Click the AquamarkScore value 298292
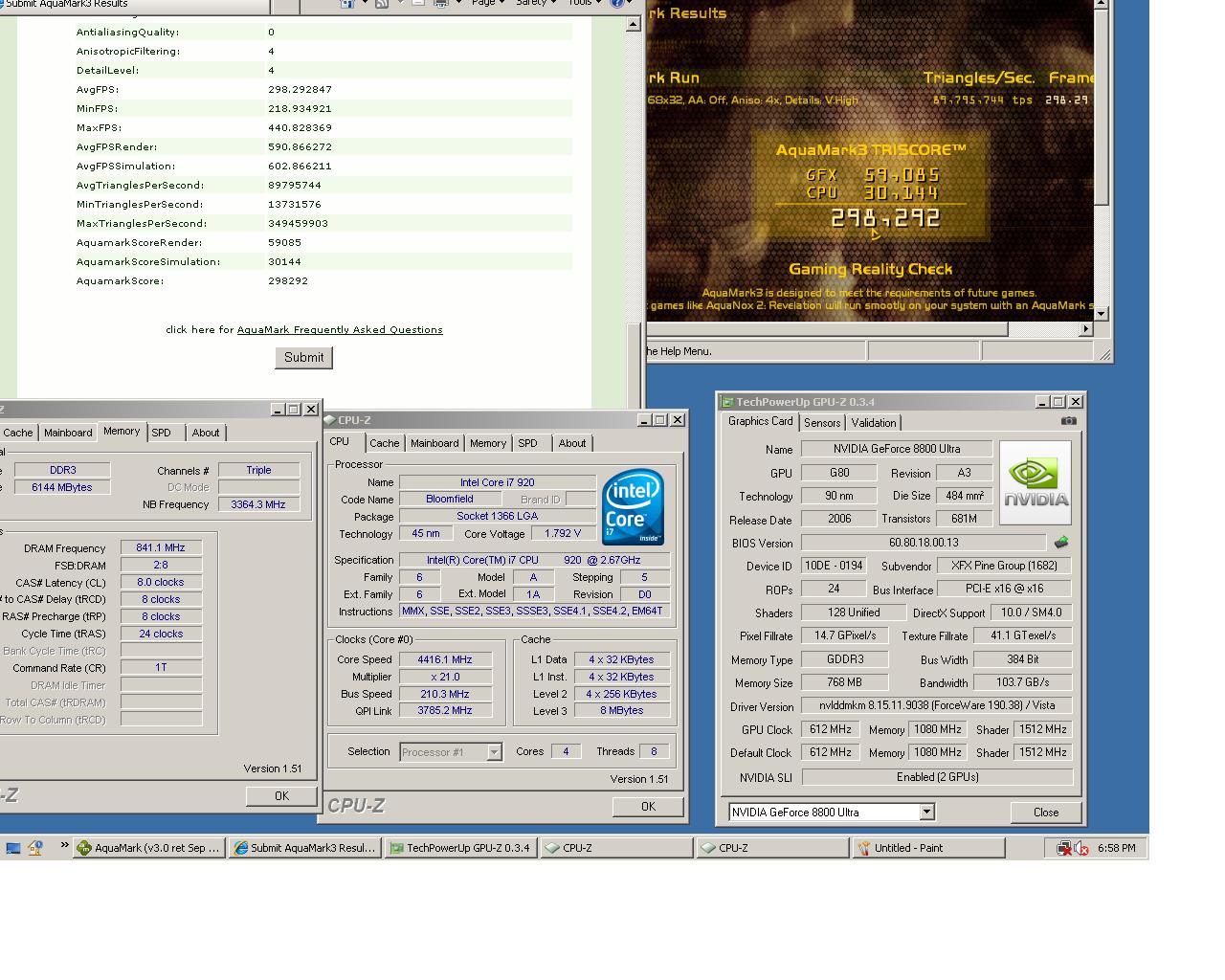The height and width of the screenshot is (980, 1225). pos(288,280)
